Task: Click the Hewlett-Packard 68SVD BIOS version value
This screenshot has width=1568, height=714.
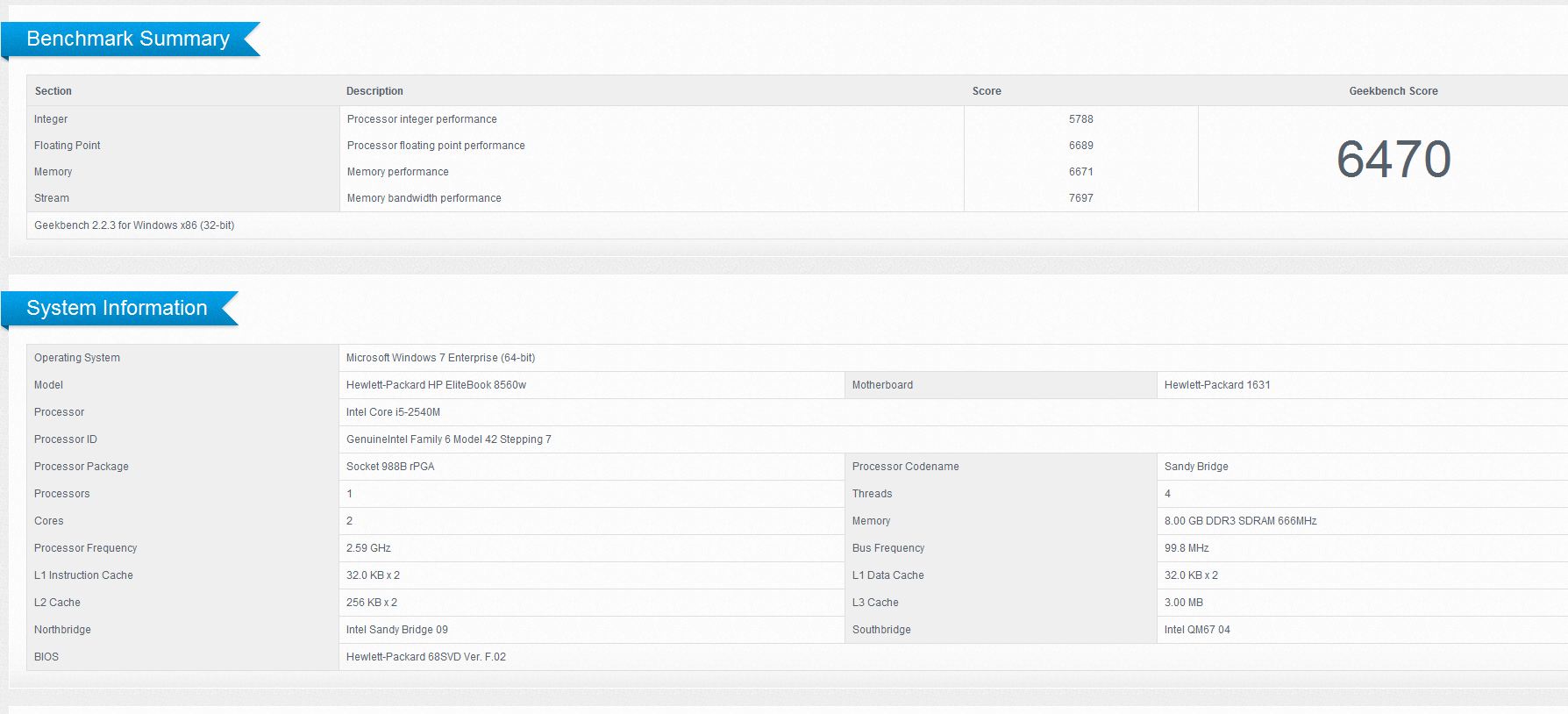Action: 425,657
